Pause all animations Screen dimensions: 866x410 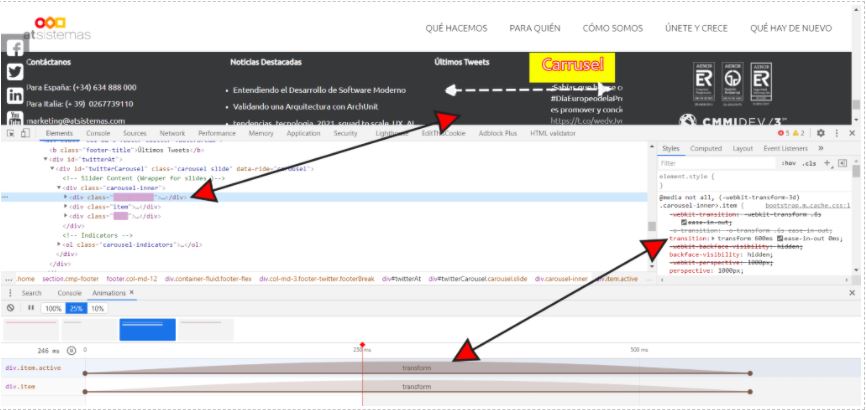(31, 308)
